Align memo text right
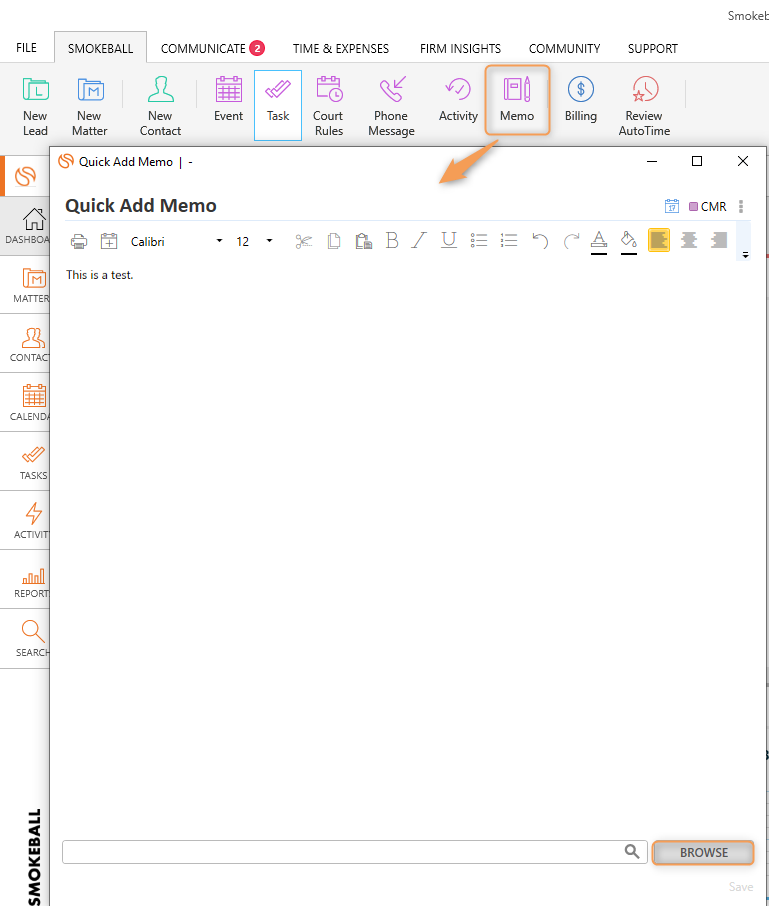 tap(719, 240)
